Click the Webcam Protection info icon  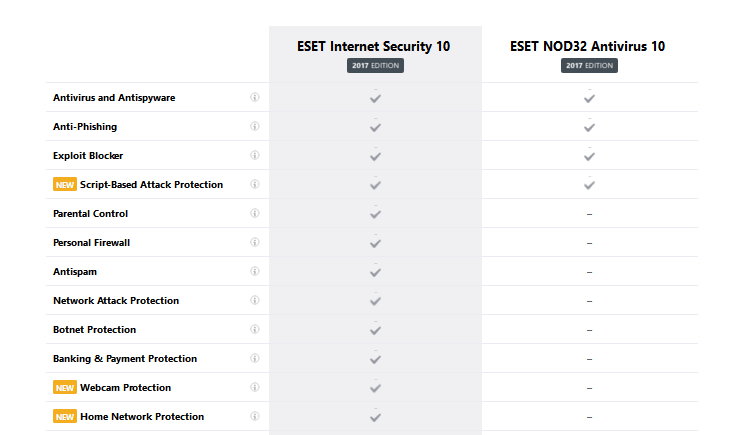click(254, 387)
